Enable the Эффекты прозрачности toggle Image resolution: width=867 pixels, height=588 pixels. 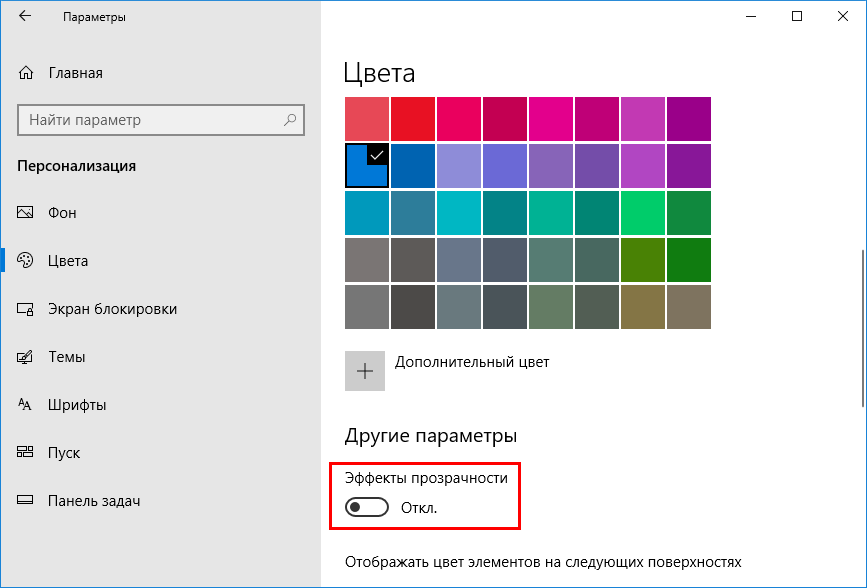[366, 508]
